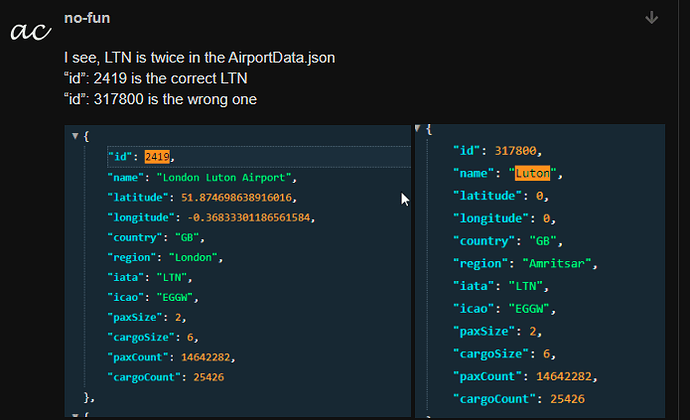This screenshot has width=690, height=420.
Task: Click the longitude value -0.36833301186561584
Action: (x=249, y=217)
